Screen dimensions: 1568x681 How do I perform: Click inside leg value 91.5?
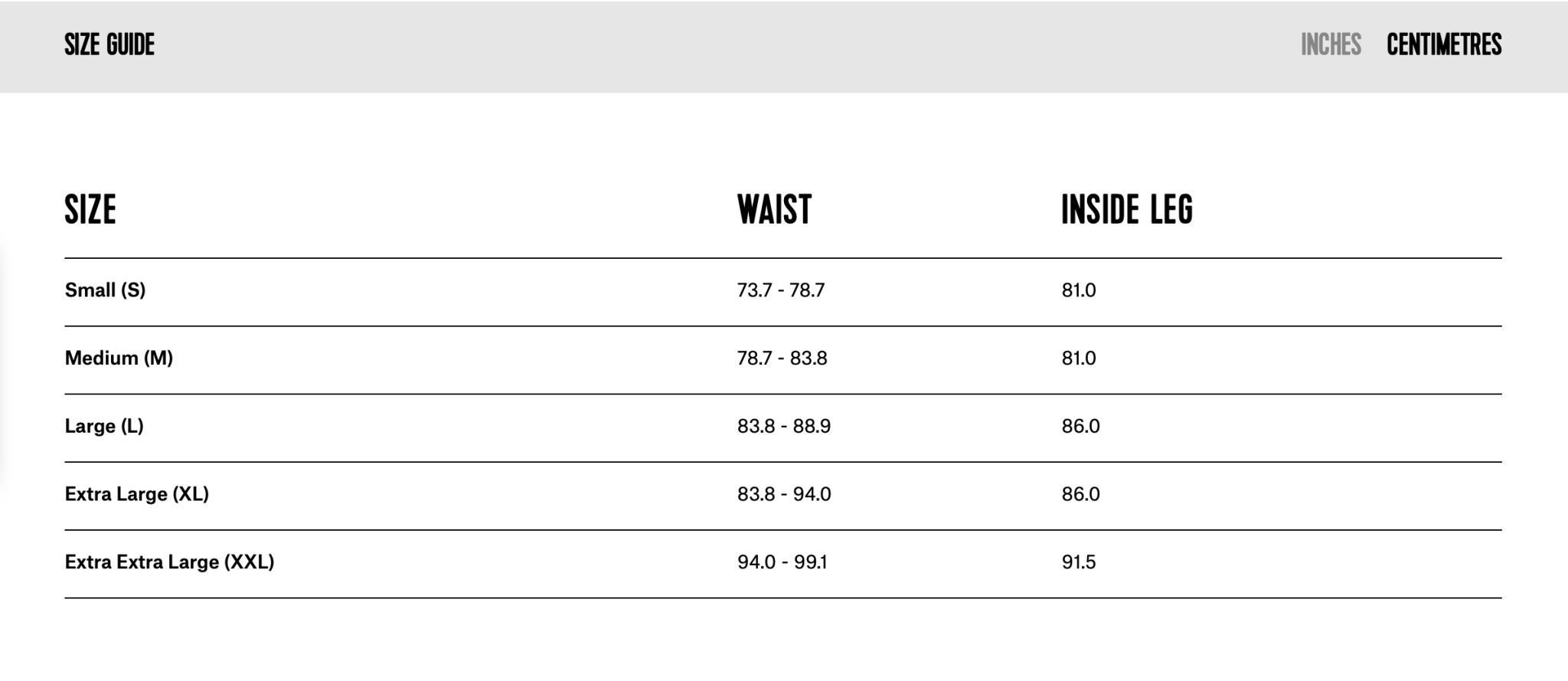pos(1079,562)
